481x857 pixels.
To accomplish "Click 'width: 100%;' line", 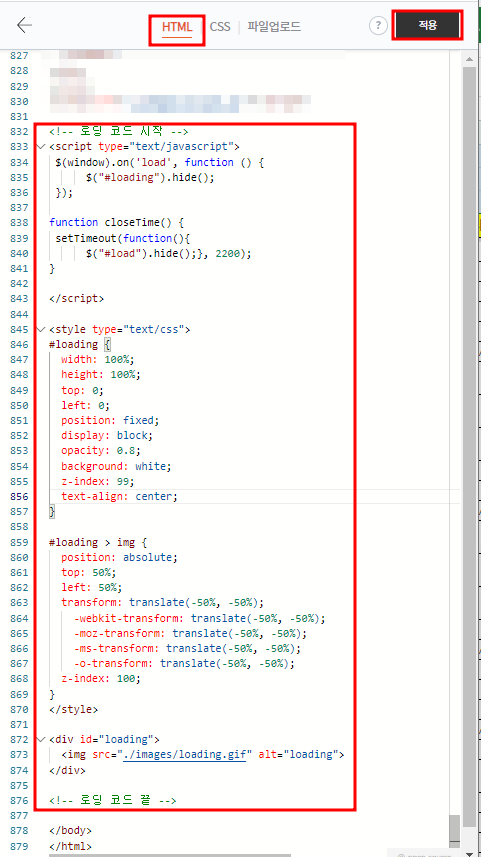I will coord(98,359).
